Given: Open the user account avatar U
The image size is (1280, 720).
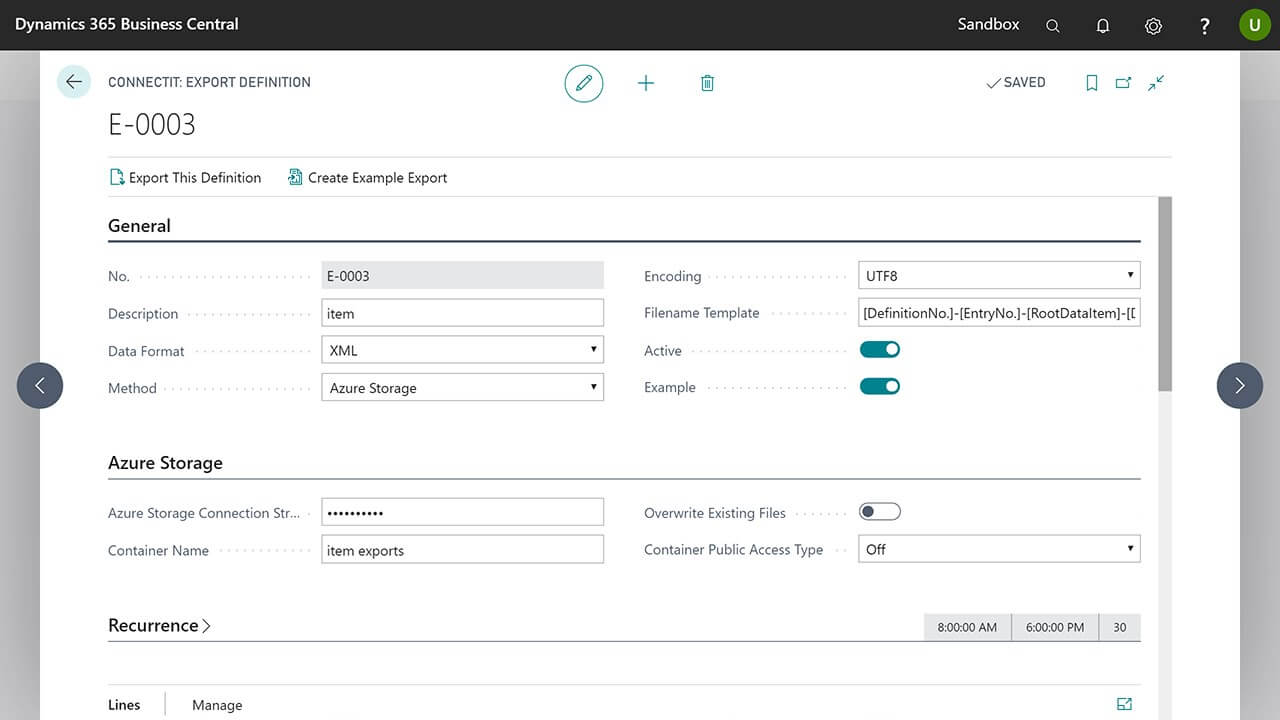Looking at the screenshot, I should (1255, 25).
